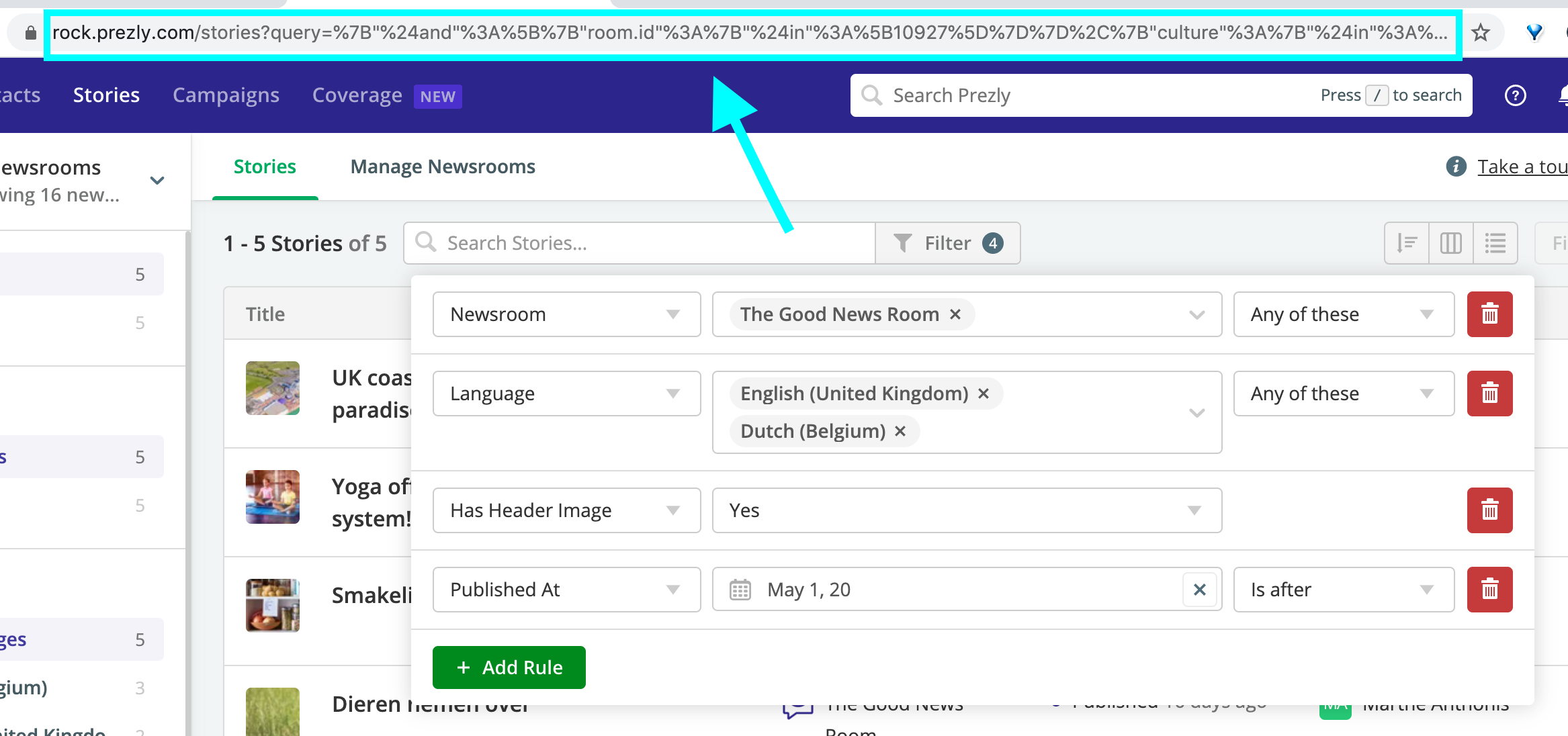1568x736 pixels.
Task: Click the Add Rule button
Action: [x=509, y=668]
